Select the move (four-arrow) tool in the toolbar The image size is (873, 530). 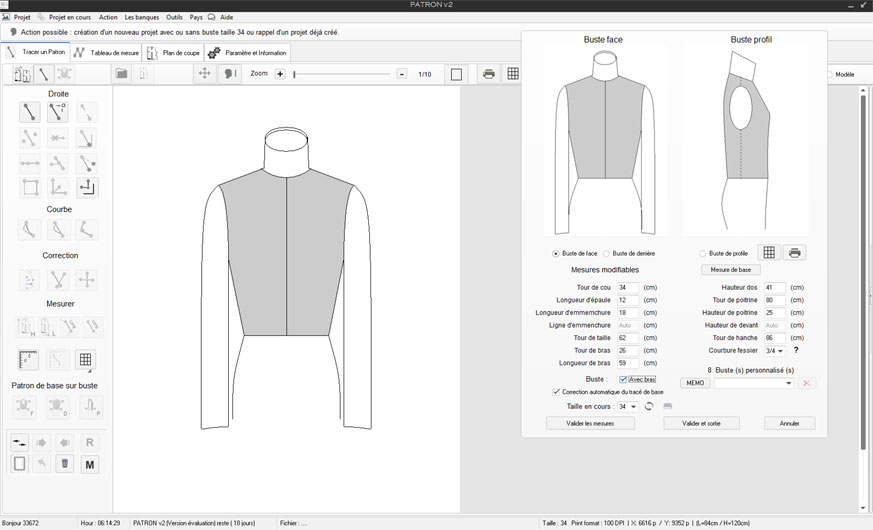pos(204,74)
